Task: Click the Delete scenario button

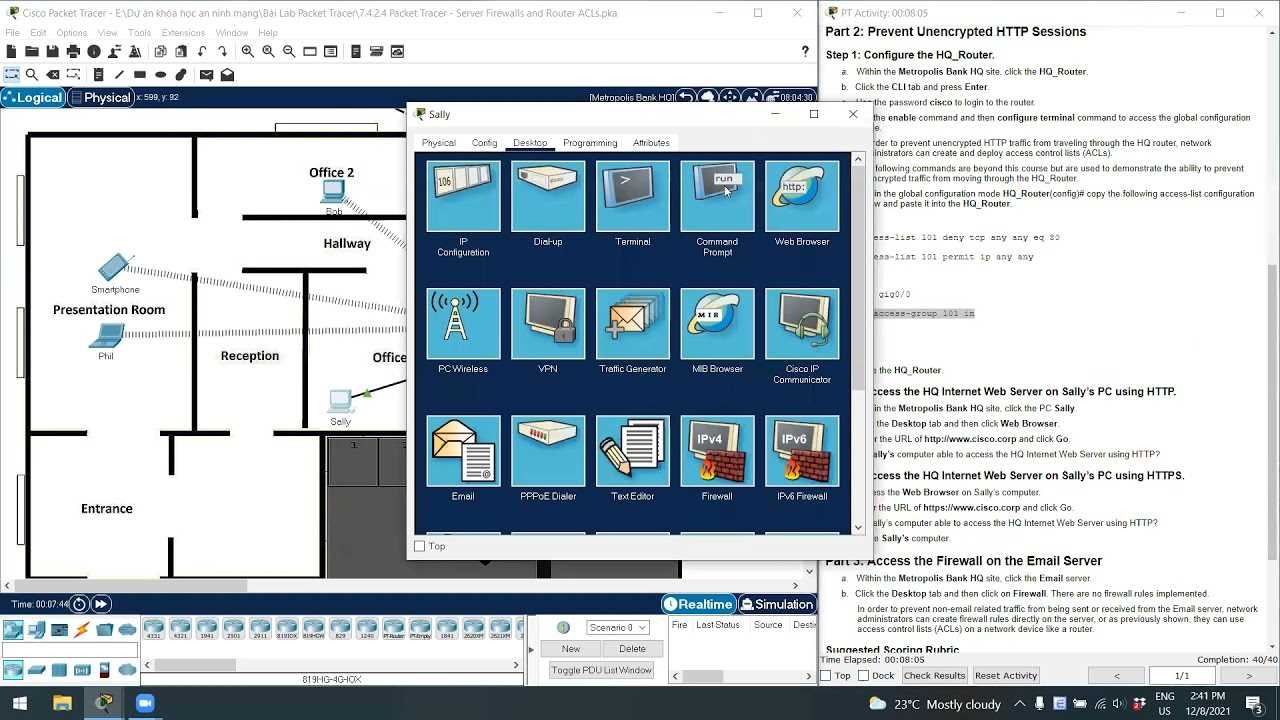Action: coord(632,649)
